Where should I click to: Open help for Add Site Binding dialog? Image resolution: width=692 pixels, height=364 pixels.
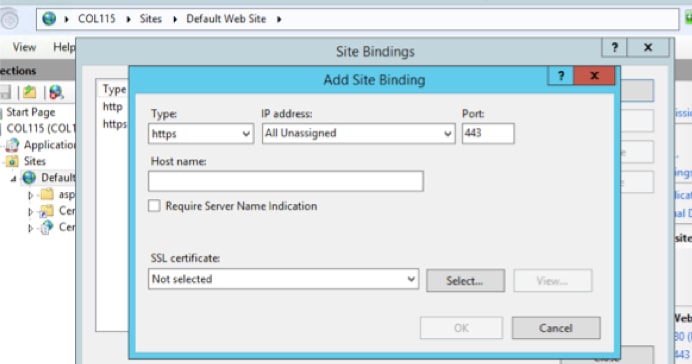[561, 76]
